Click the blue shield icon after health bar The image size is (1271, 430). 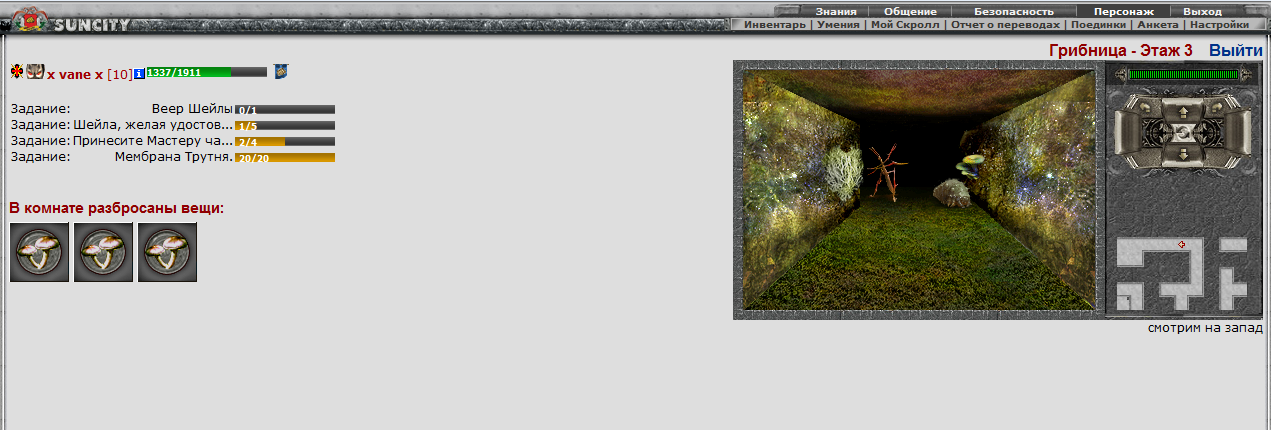tap(281, 72)
